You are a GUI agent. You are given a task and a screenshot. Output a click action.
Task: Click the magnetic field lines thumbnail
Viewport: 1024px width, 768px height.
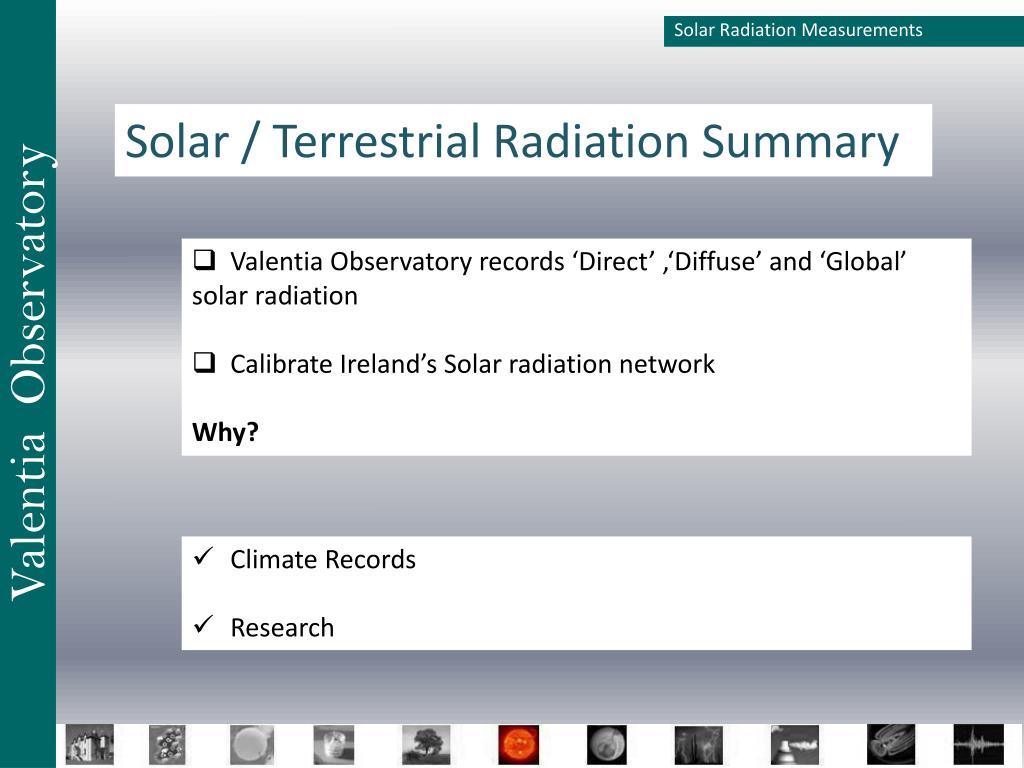891,744
